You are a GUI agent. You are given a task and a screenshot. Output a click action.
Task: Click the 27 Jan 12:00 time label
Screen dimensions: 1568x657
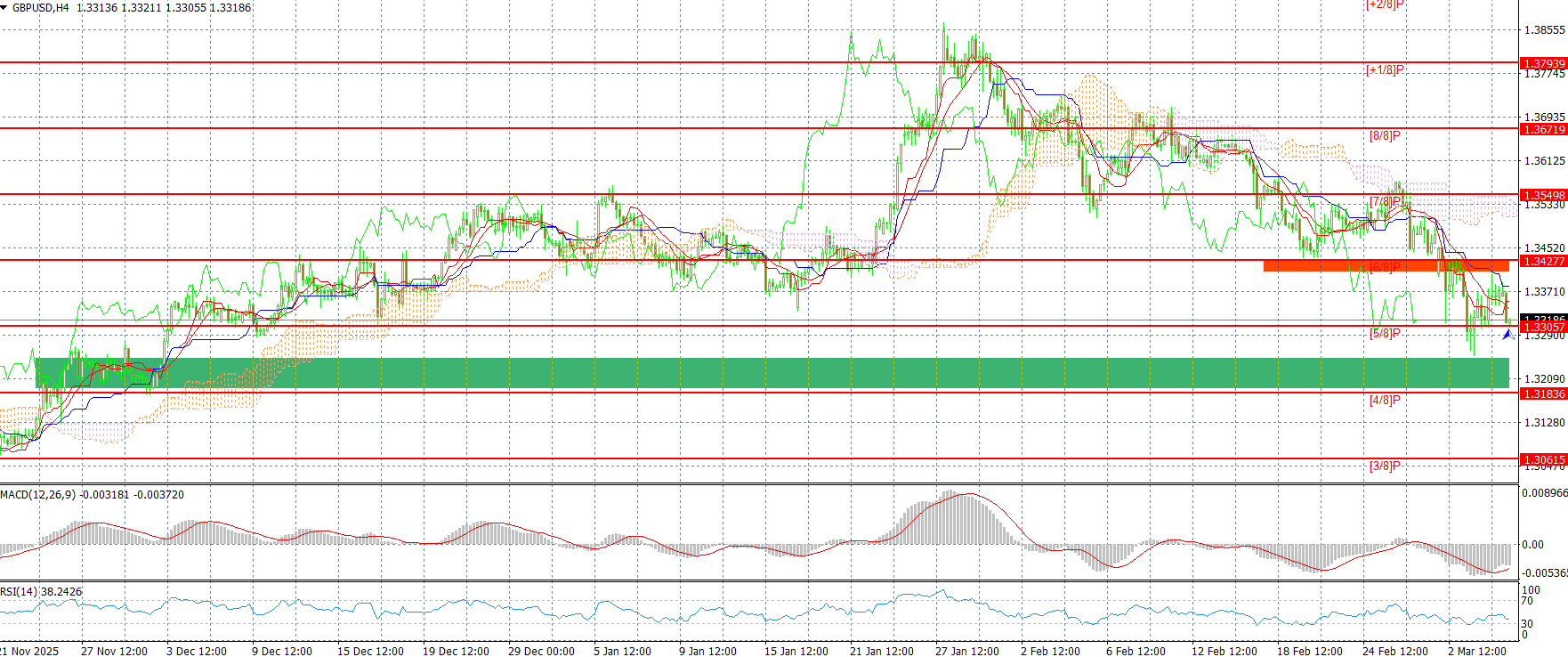tap(967, 651)
